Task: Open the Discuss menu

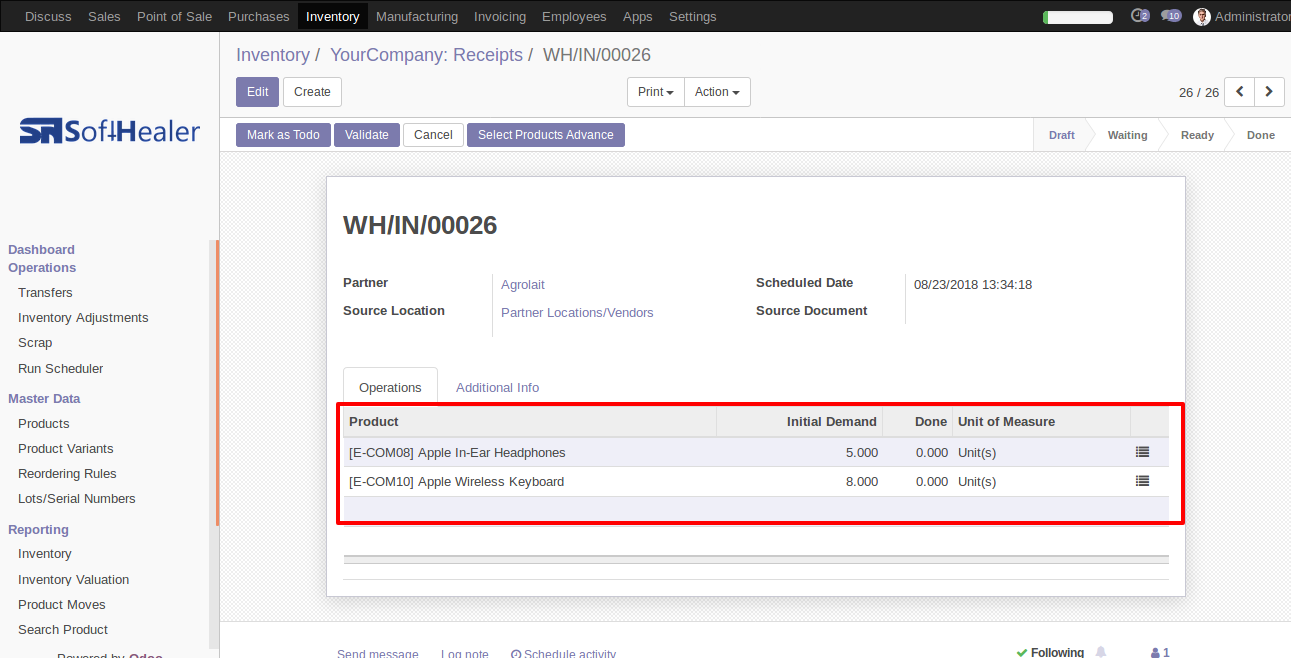Action: pyautogui.click(x=48, y=17)
